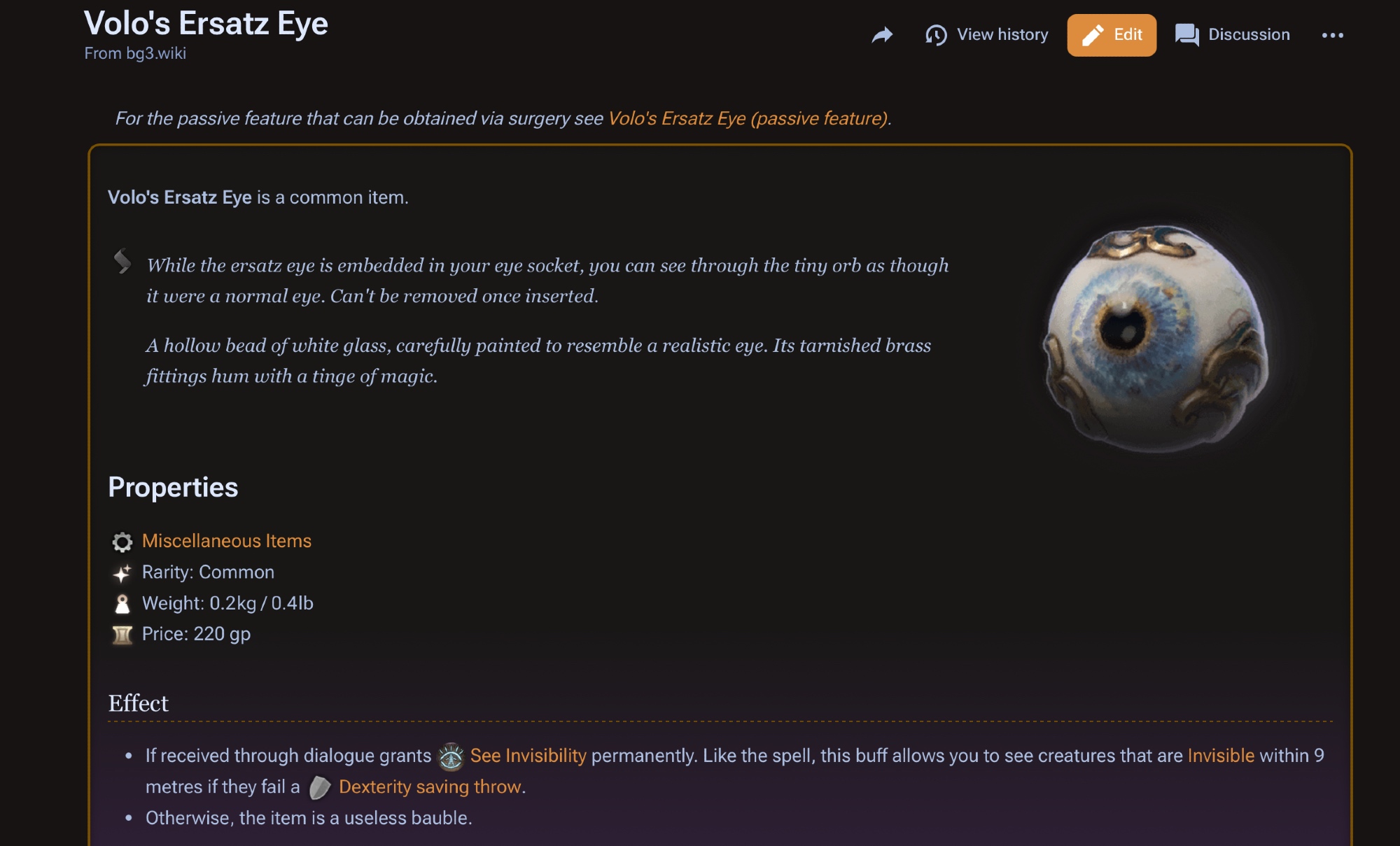Screen dimensions: 1400x846
Task: Click the Weight icon
Action: [122, 604]
